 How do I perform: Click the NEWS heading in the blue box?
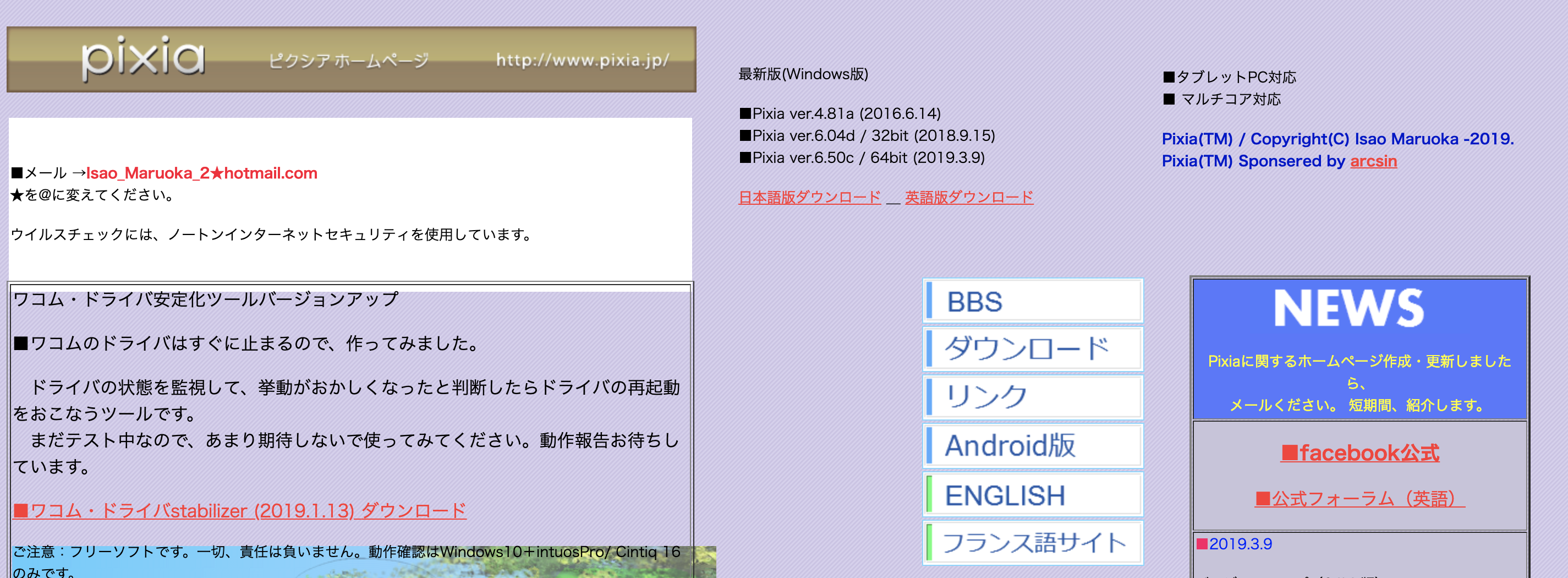click(1349, 308)
